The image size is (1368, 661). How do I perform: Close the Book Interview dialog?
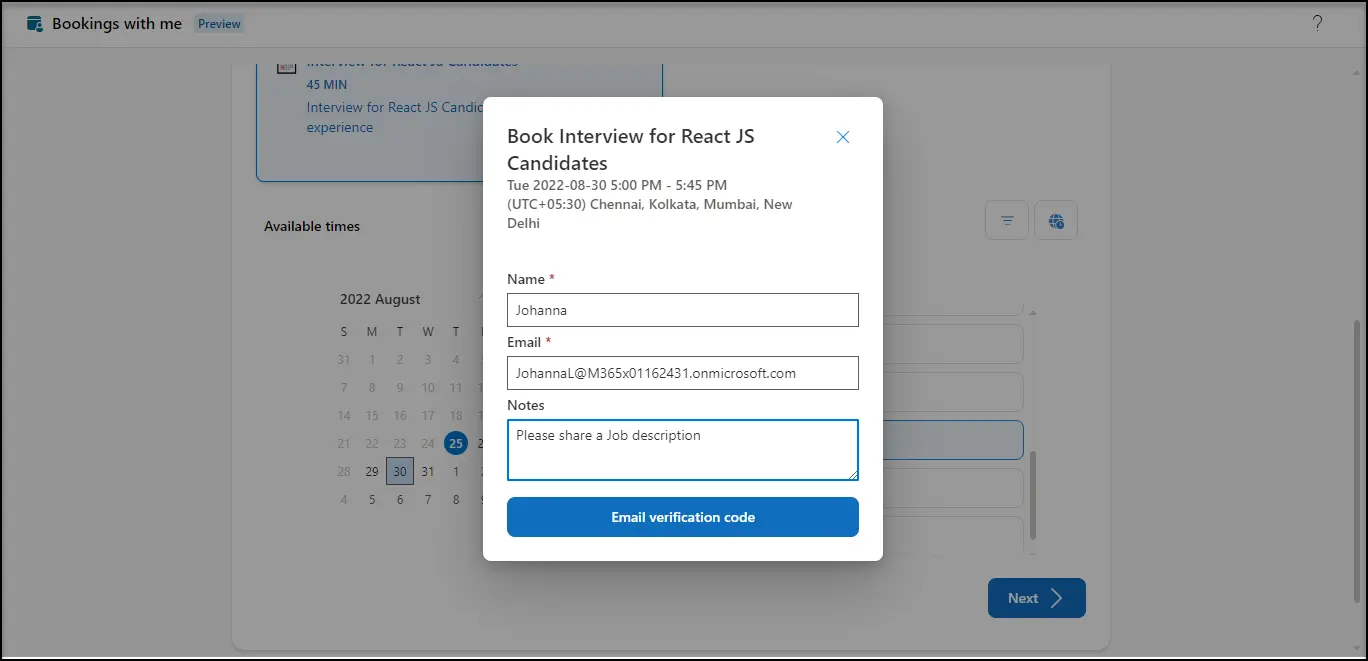(842, 137)
